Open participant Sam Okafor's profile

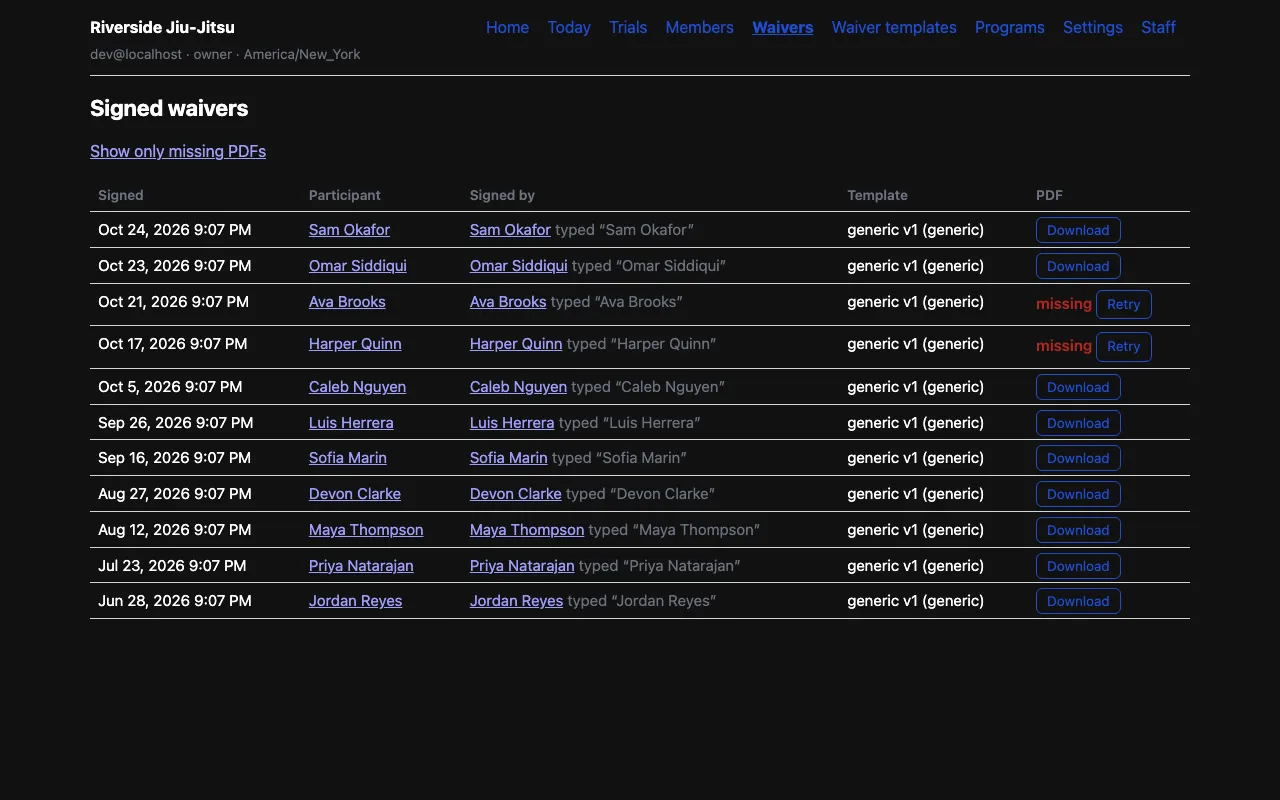coord(349,230)
